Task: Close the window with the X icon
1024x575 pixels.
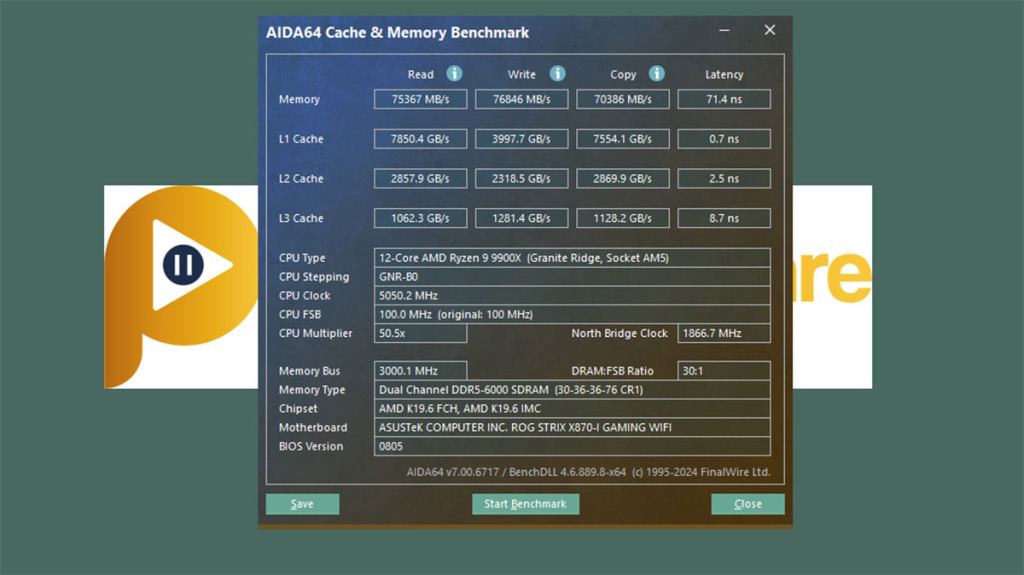Action: coord(770,30)
